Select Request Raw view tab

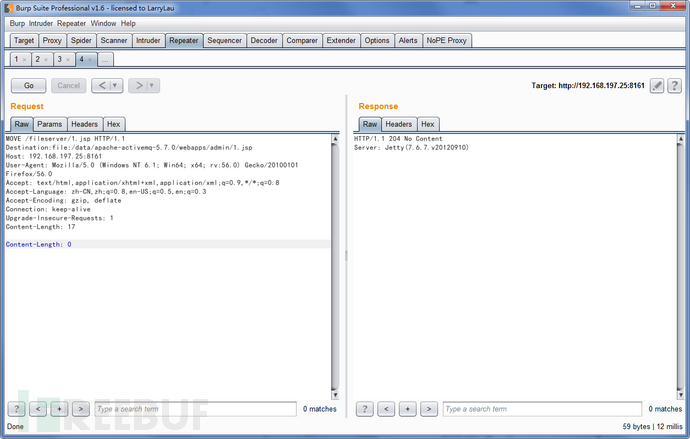[22, 124]
